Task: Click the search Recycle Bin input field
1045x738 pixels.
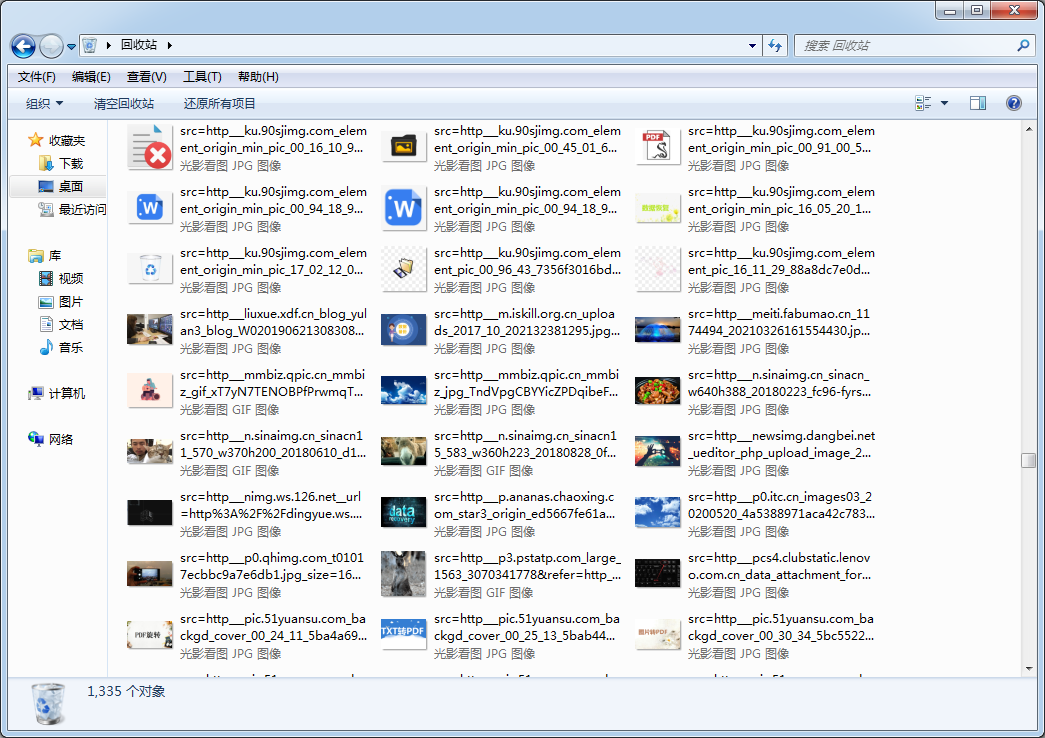Action: [x=905, y=46]
